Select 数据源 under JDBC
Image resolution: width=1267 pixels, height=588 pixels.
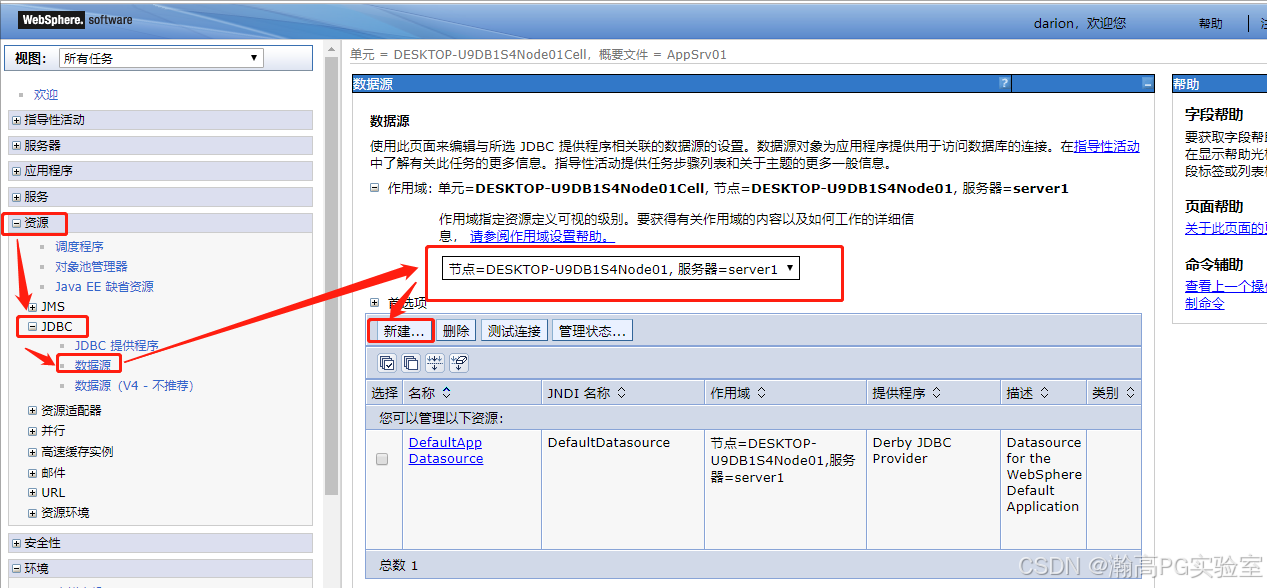point(93,365)
